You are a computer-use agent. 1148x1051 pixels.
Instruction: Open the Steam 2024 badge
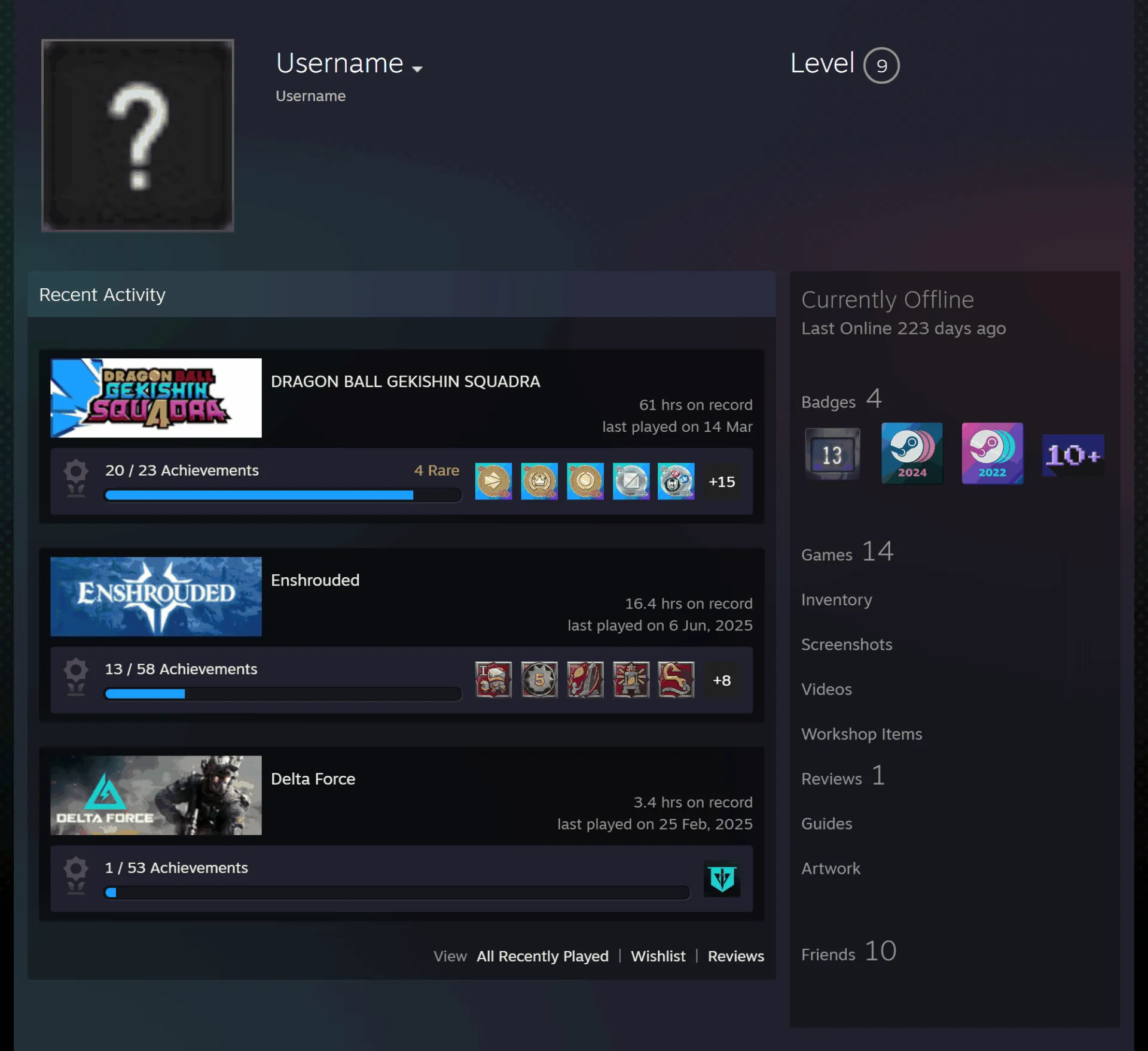(912, 453)
